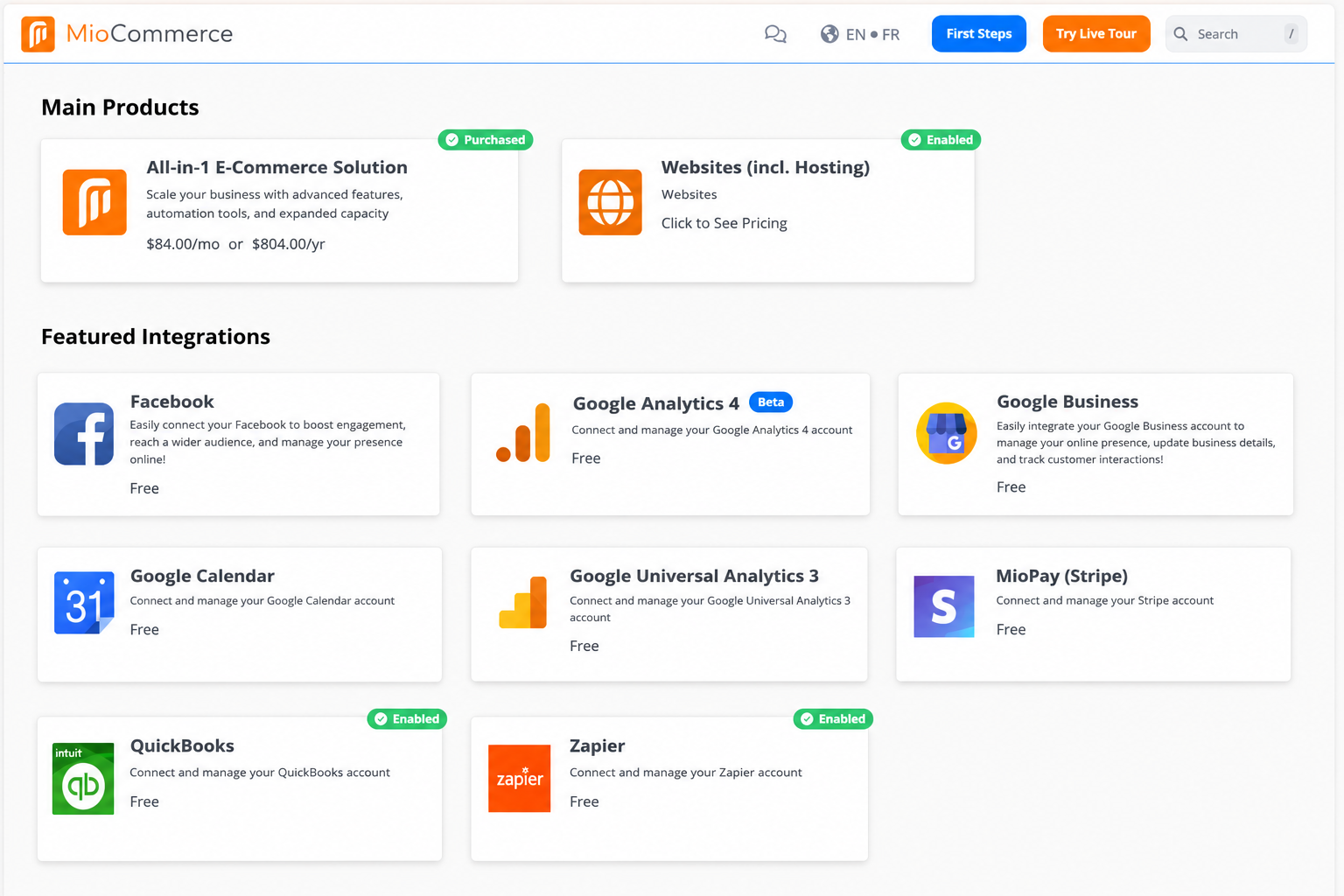The height and width of the screenshot is (896, 1344).
Task: Click the Featured Integrations heading
Action: (x=156, y=337)
